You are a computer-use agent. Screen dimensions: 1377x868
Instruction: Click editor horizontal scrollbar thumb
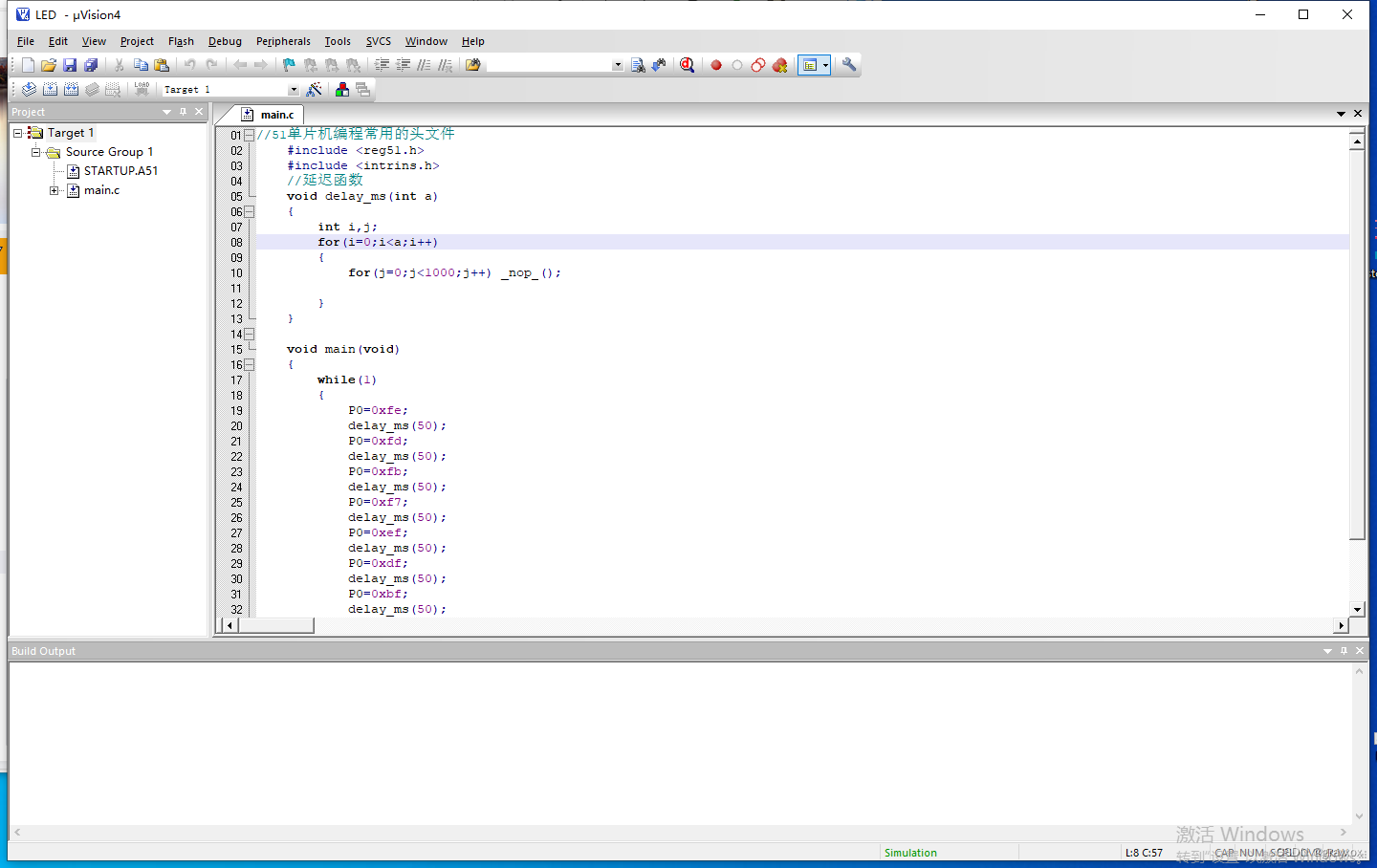coord(276,625)
